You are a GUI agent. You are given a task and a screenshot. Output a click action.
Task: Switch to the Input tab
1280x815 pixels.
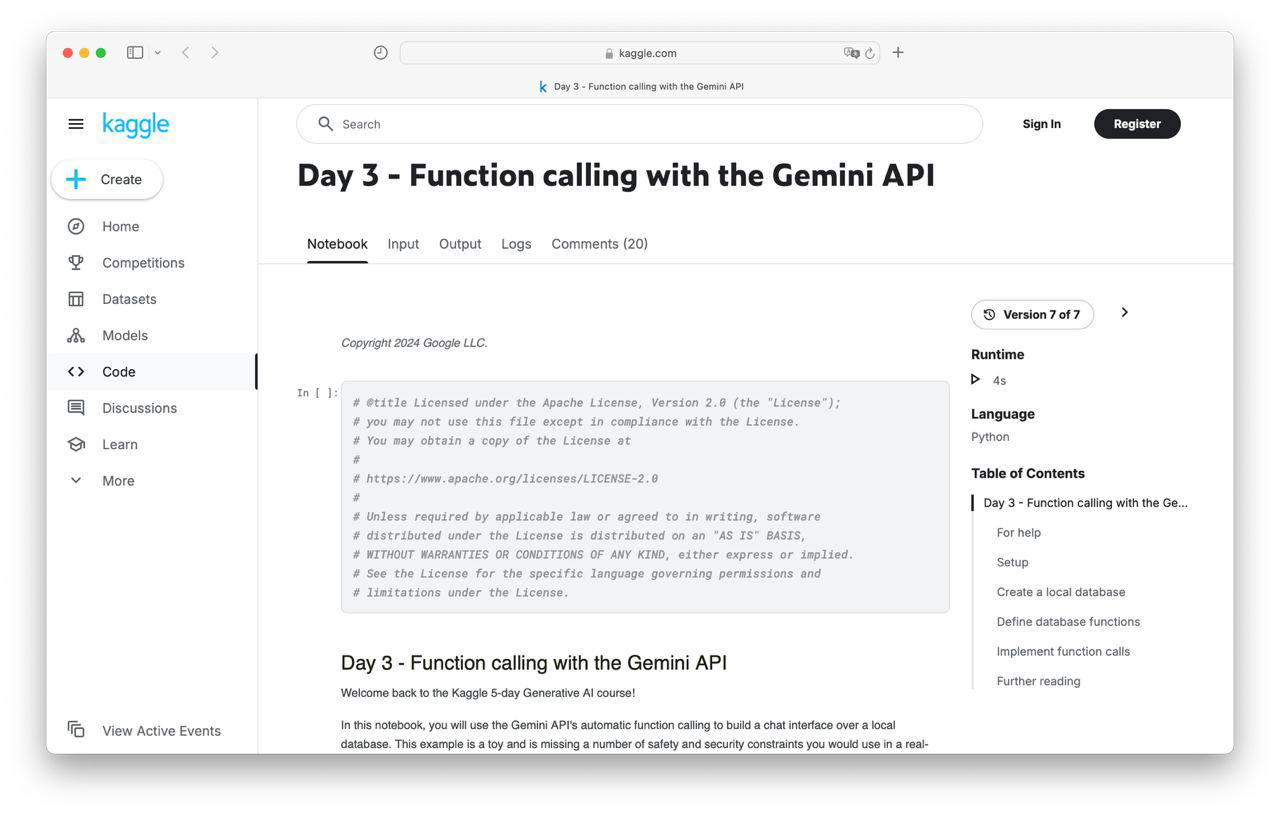coord(403,244)
